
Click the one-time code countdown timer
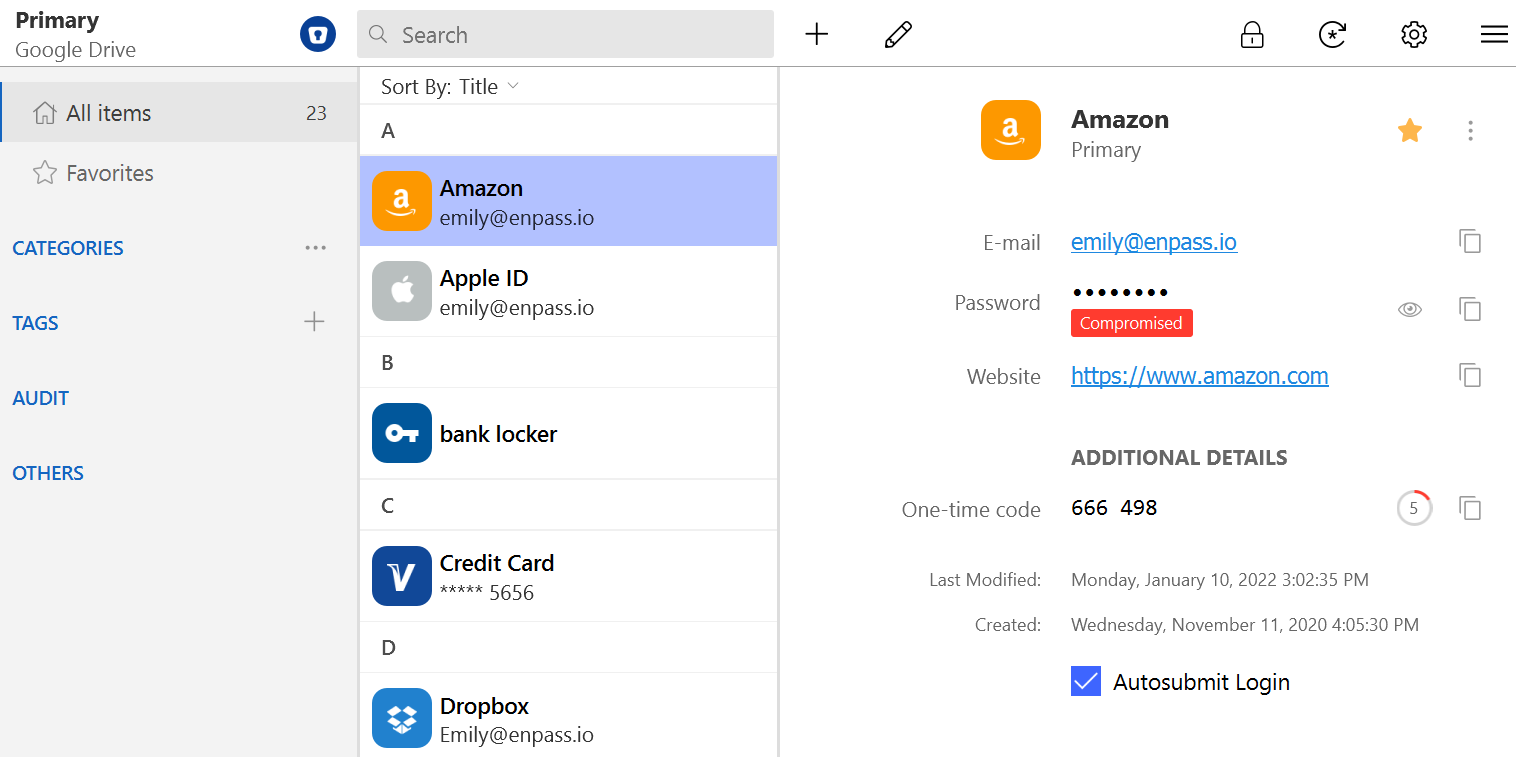pos(1414,508)
